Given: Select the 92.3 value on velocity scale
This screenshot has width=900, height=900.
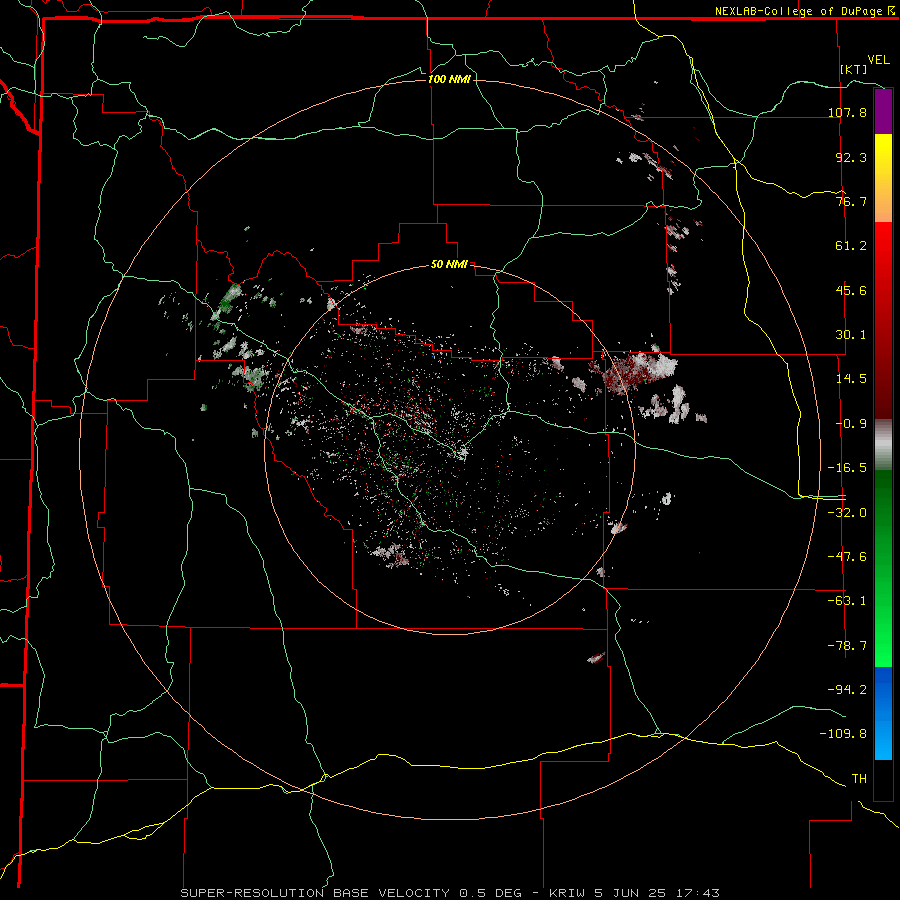Looking at the screenshot, I should pyautogui.click(x=851, y=157).
